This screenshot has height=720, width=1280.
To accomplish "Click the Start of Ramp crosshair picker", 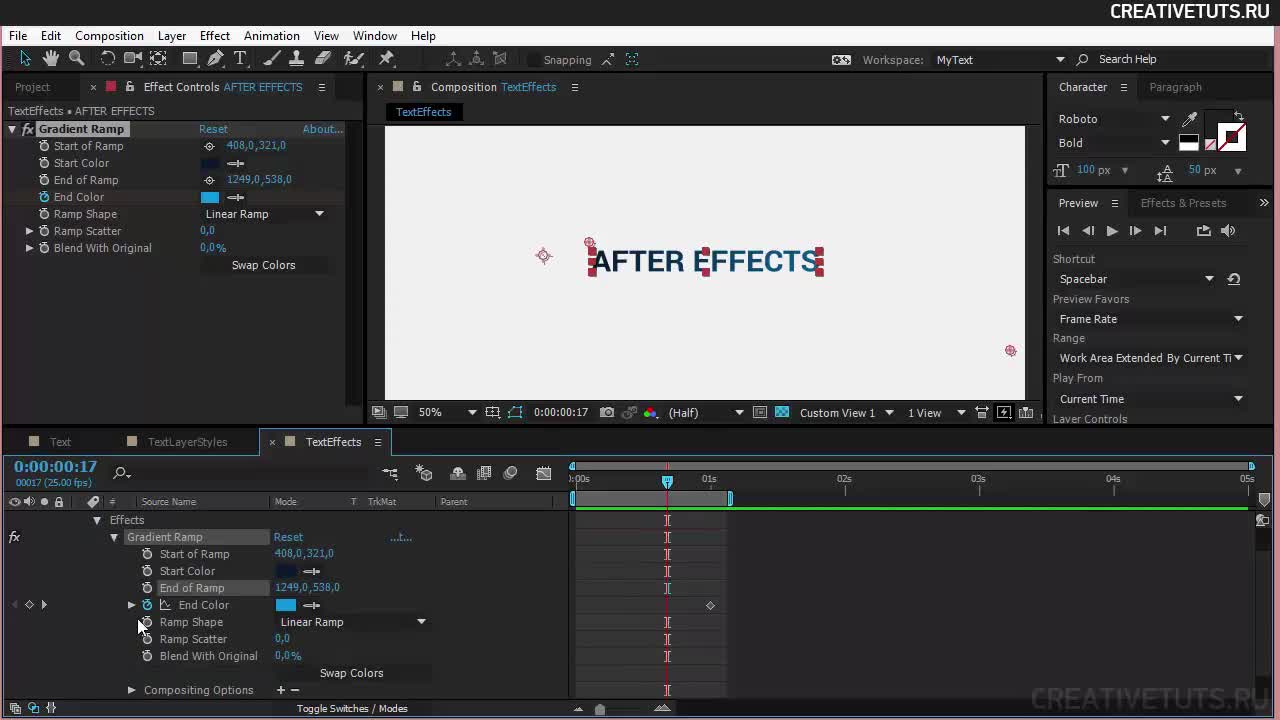I will coord(209,146).
